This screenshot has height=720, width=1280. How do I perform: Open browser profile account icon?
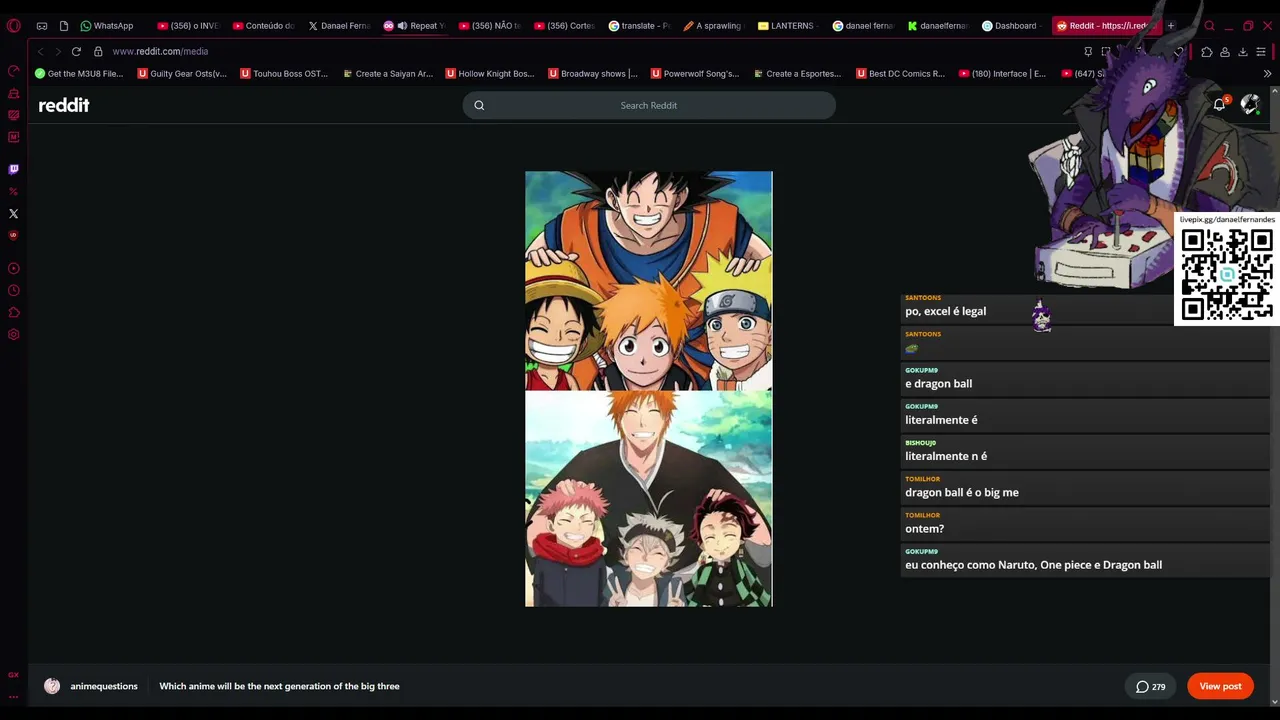click(x=1225, y=51)
